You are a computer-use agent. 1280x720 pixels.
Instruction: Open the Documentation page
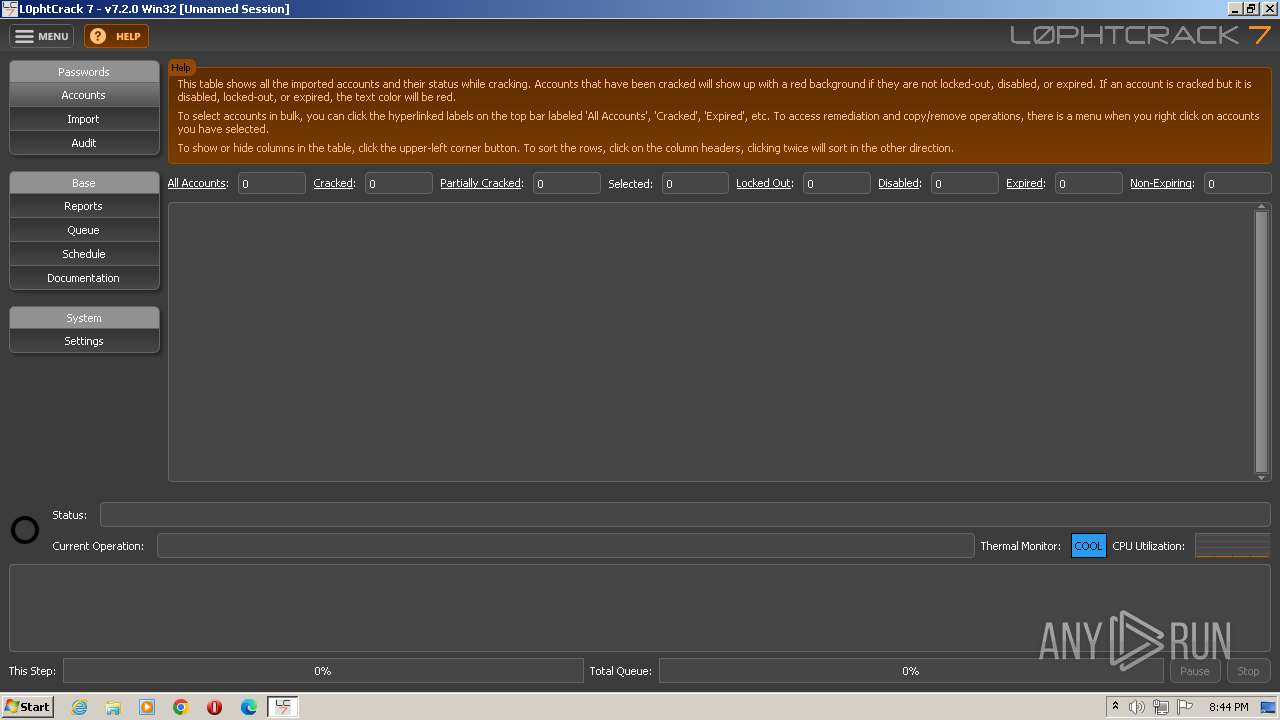click(84, 278)
